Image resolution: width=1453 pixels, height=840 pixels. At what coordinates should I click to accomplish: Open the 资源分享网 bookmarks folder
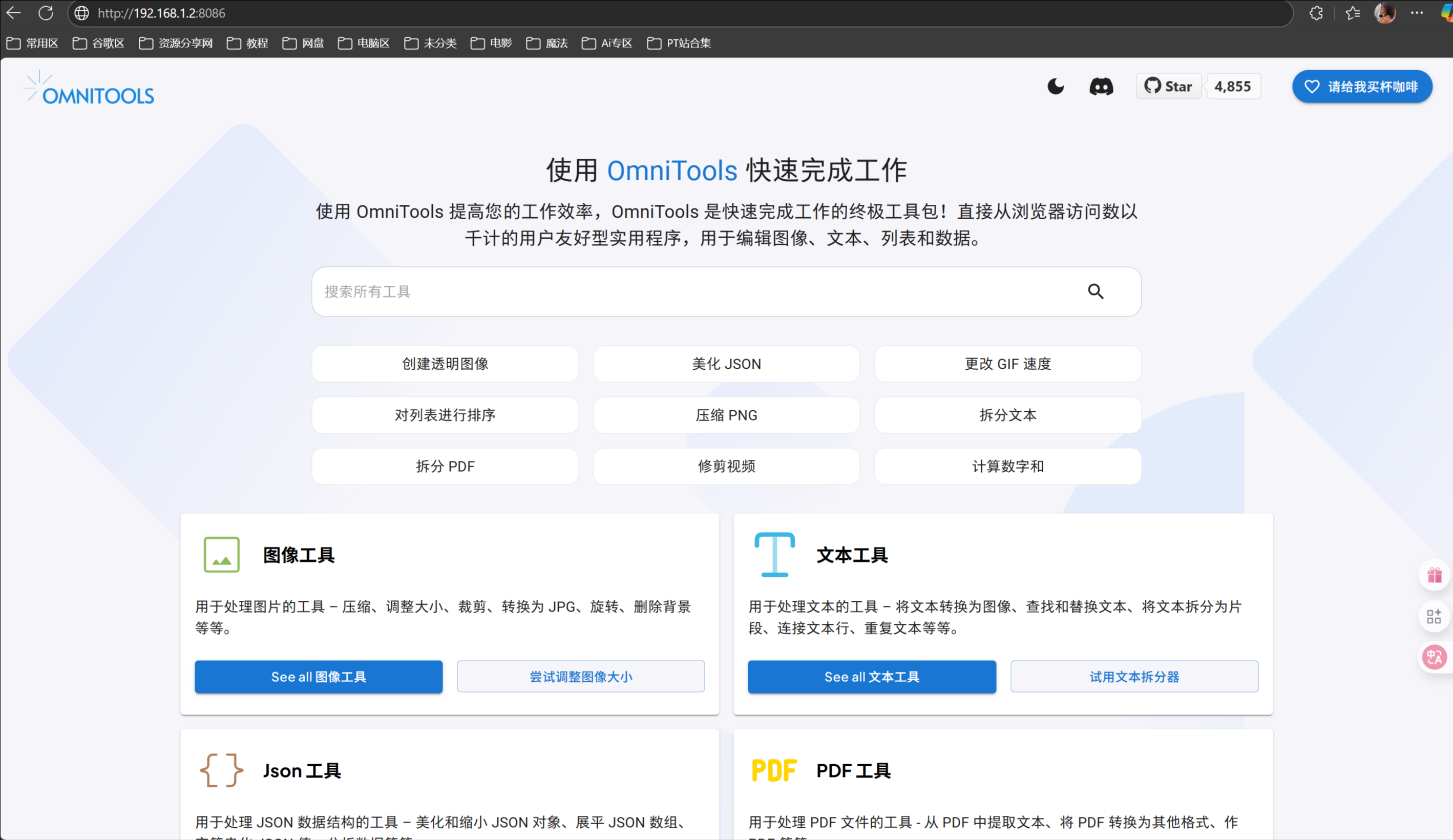[x=176, y=43]
